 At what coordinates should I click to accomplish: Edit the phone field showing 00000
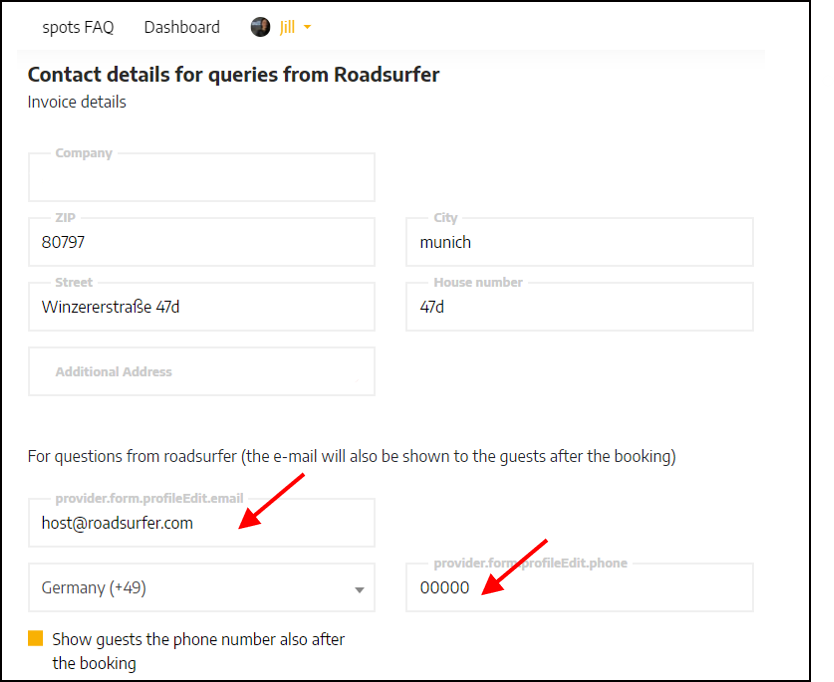pos(579,587)
